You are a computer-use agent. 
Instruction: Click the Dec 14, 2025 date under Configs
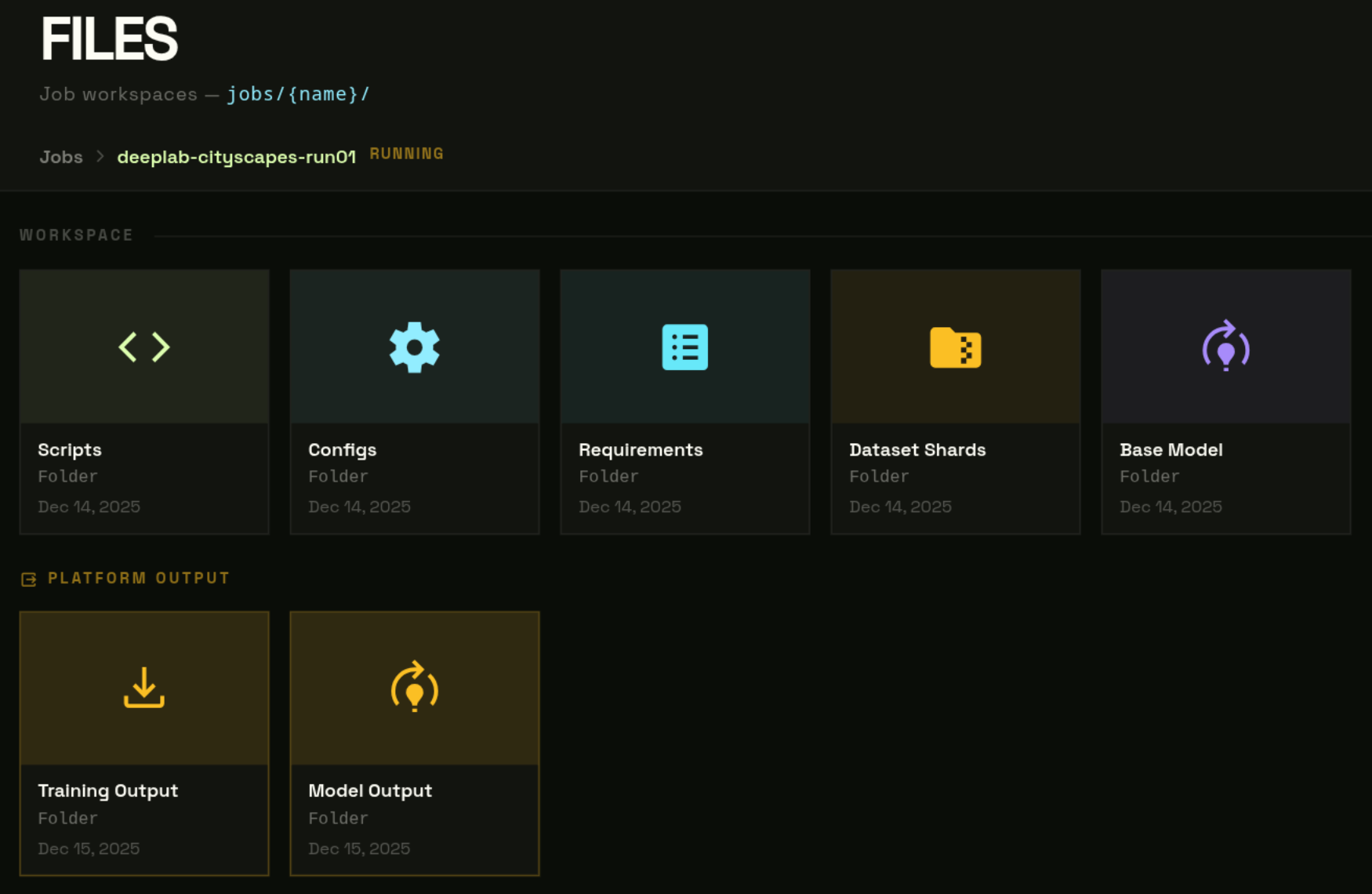(x=360, y=507)
